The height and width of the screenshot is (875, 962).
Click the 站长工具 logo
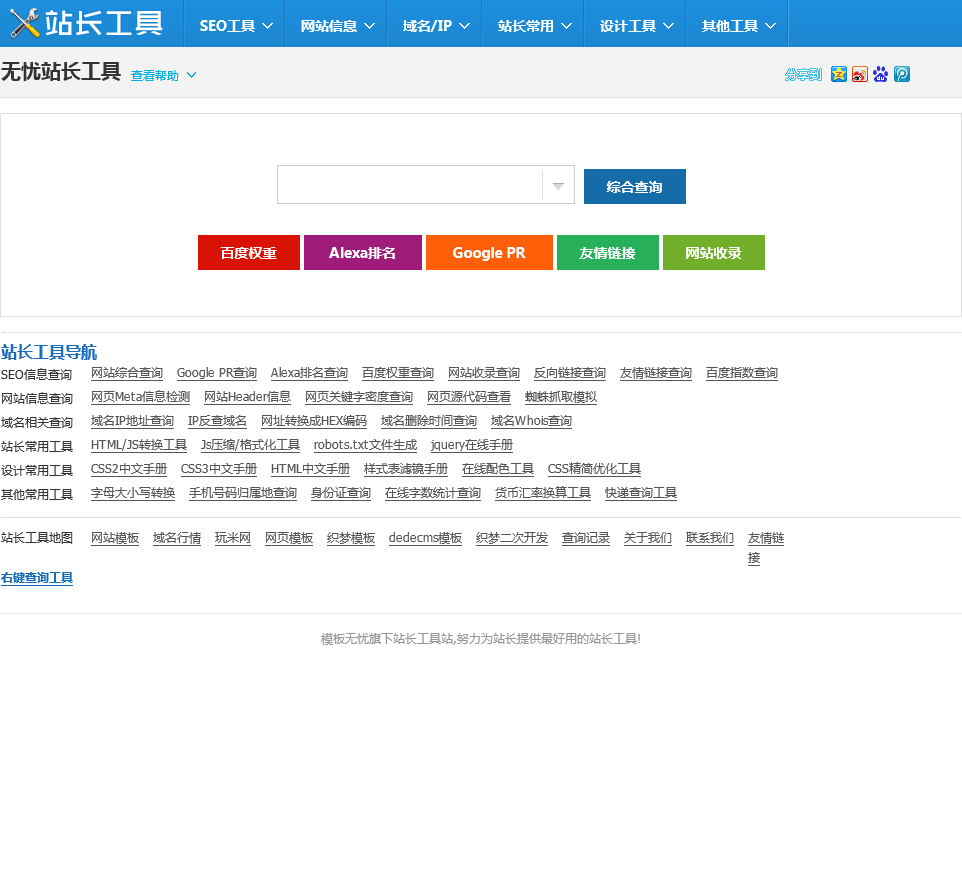[x=87, y=23]
